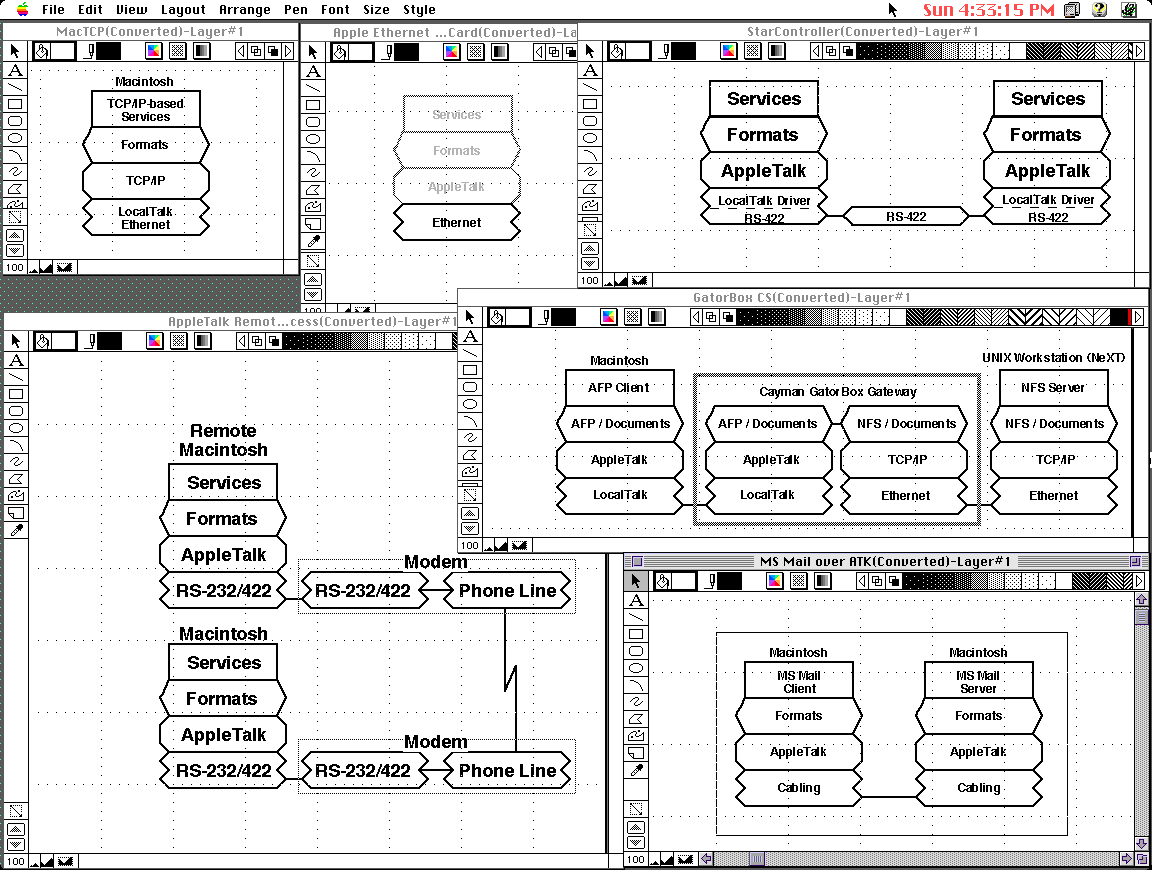Open the Balloon Help menu icon
1152x870 pixels.
(1099, 10)
